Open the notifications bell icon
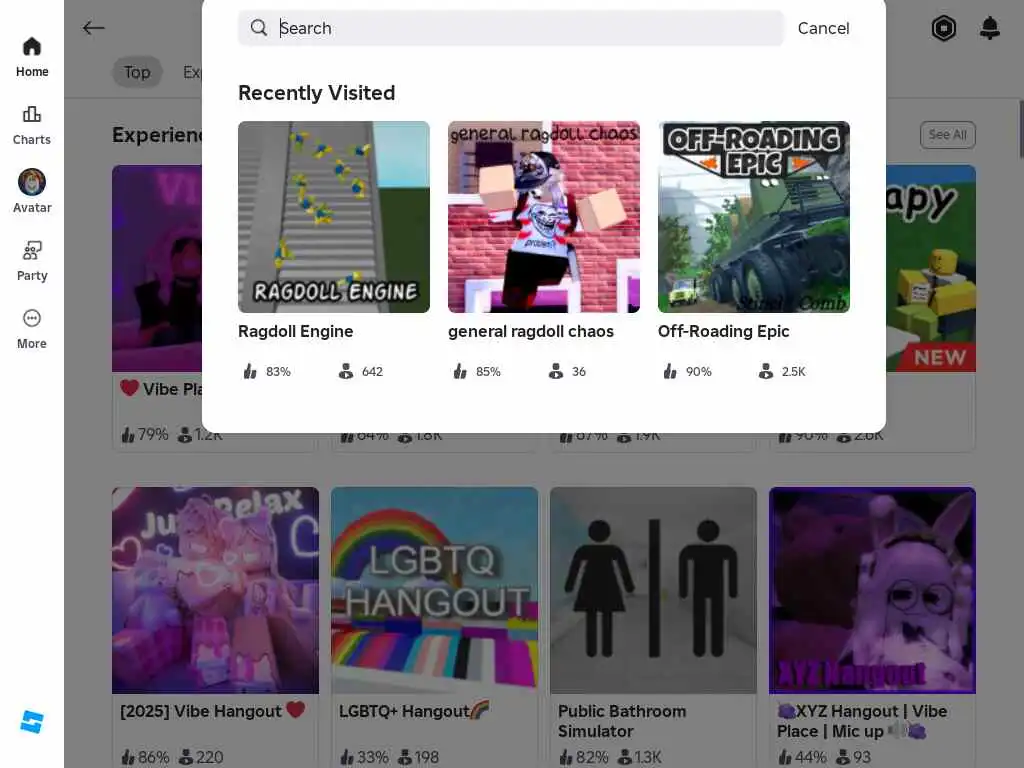Screen dimensions: 1024x768 (x=989, y=28)
